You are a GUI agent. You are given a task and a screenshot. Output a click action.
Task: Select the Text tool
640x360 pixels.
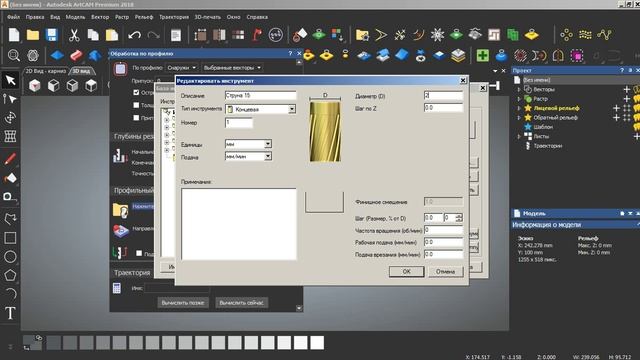pos(10,313)
